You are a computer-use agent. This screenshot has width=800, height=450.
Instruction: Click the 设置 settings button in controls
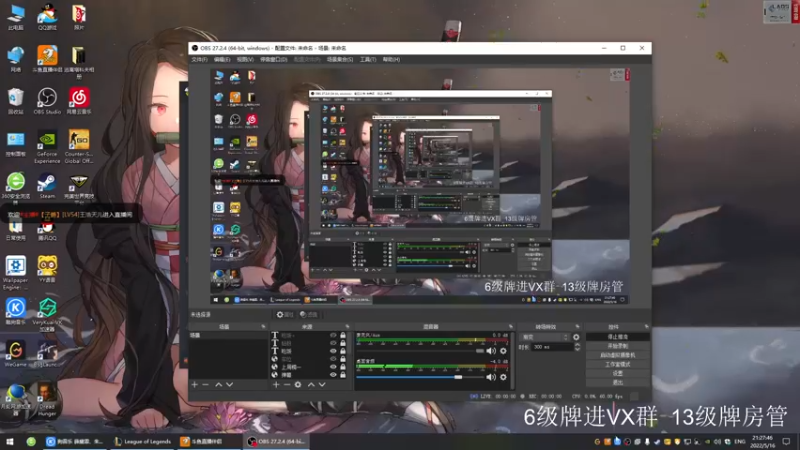click(617, 373)
